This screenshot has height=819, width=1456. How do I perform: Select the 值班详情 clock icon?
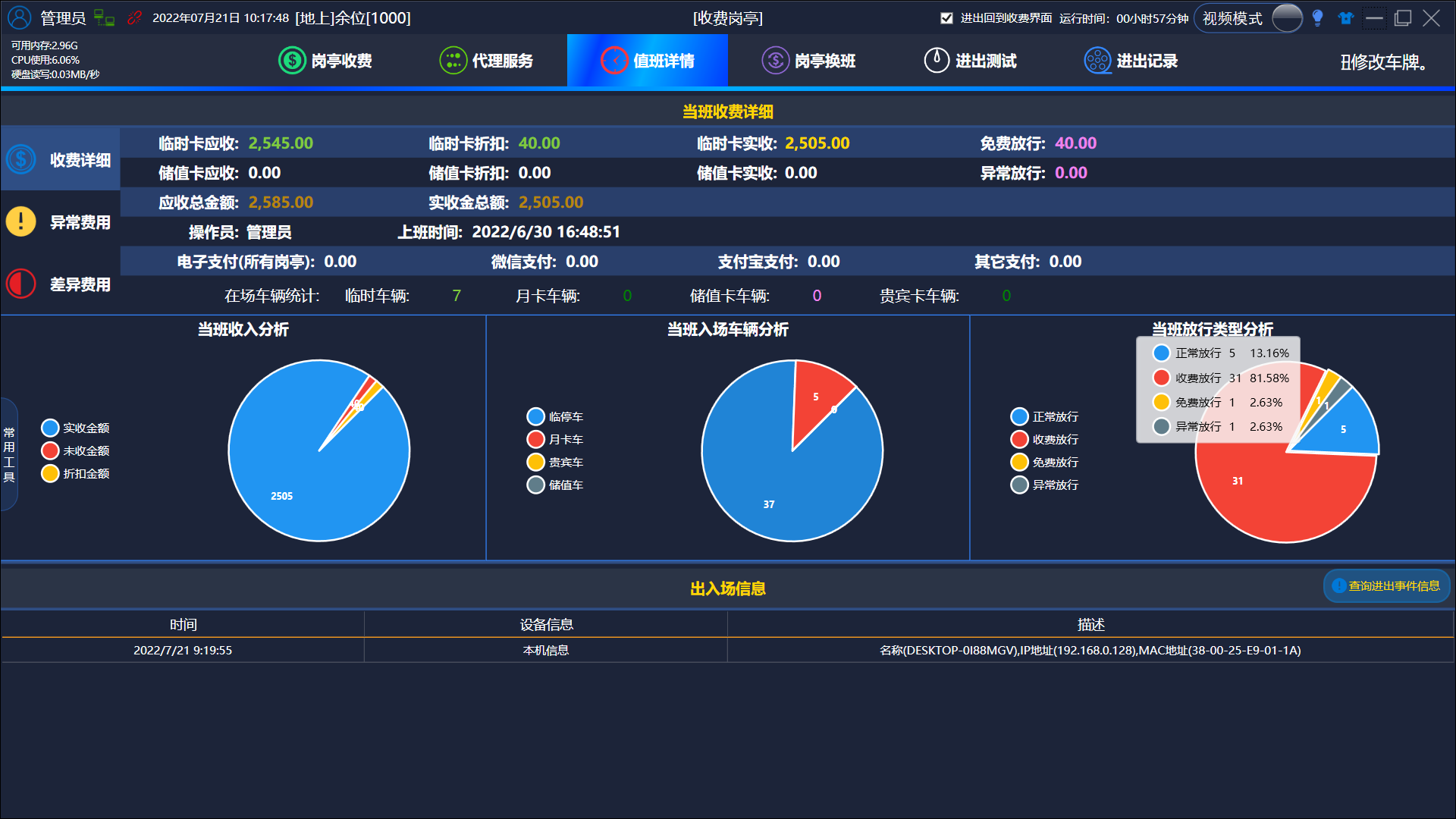pos(614,61)
